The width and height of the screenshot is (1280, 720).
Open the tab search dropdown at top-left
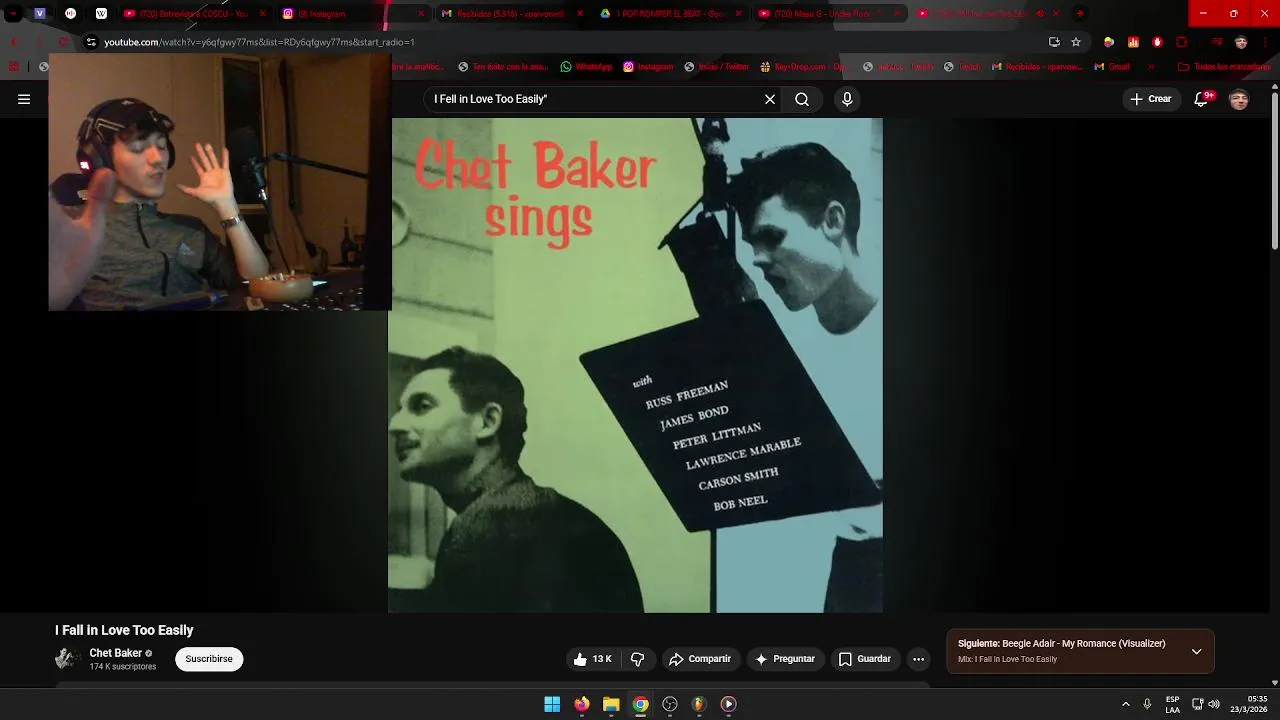click(x=13, y=13)
